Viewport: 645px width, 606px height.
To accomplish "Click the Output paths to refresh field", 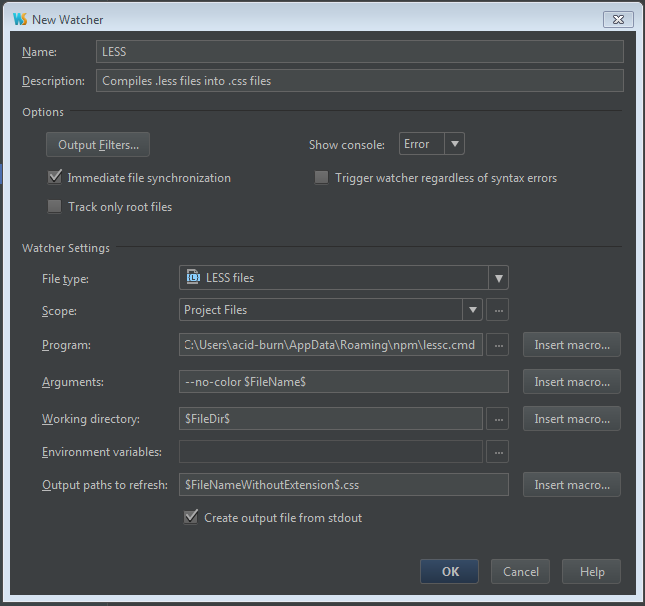I will tap(344, 485).
